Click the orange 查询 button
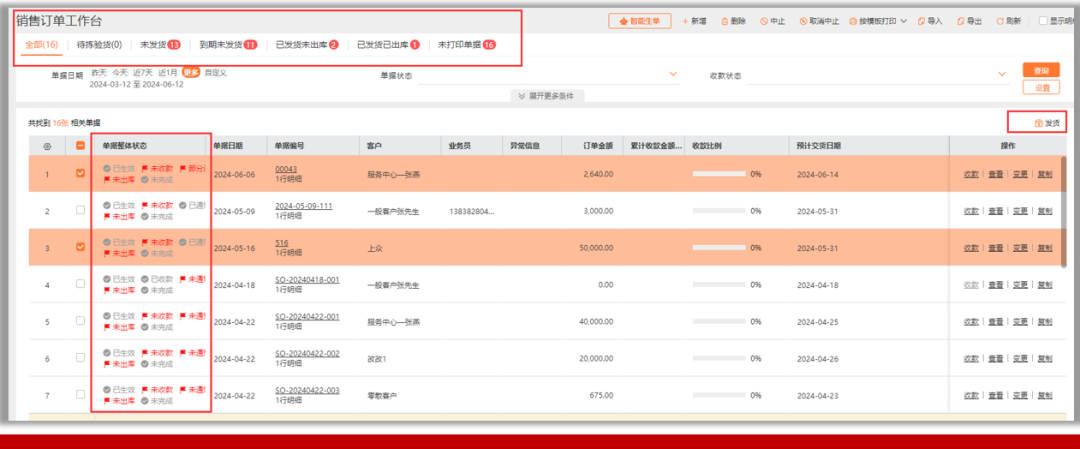 [x=1041, y=70]
